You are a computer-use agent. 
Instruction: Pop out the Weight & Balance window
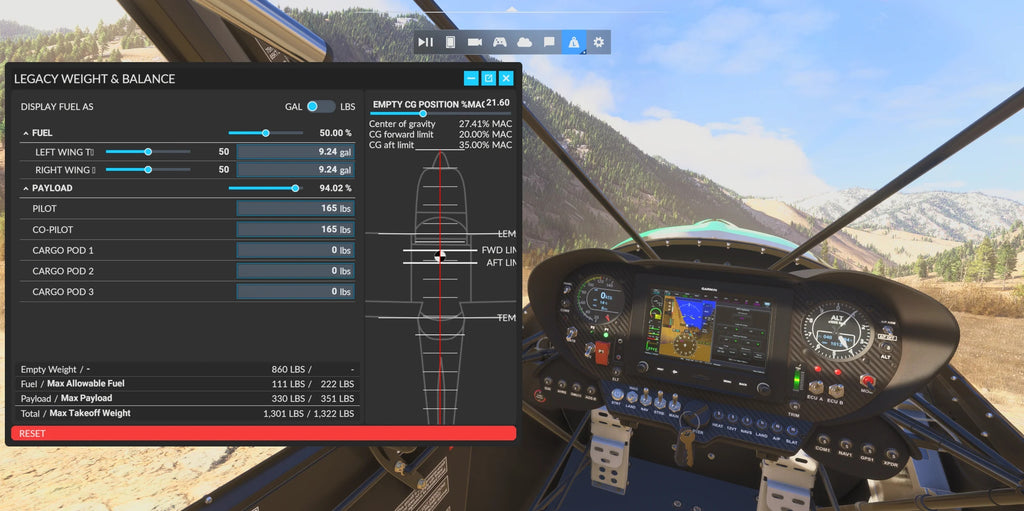(x=489, y=78)
